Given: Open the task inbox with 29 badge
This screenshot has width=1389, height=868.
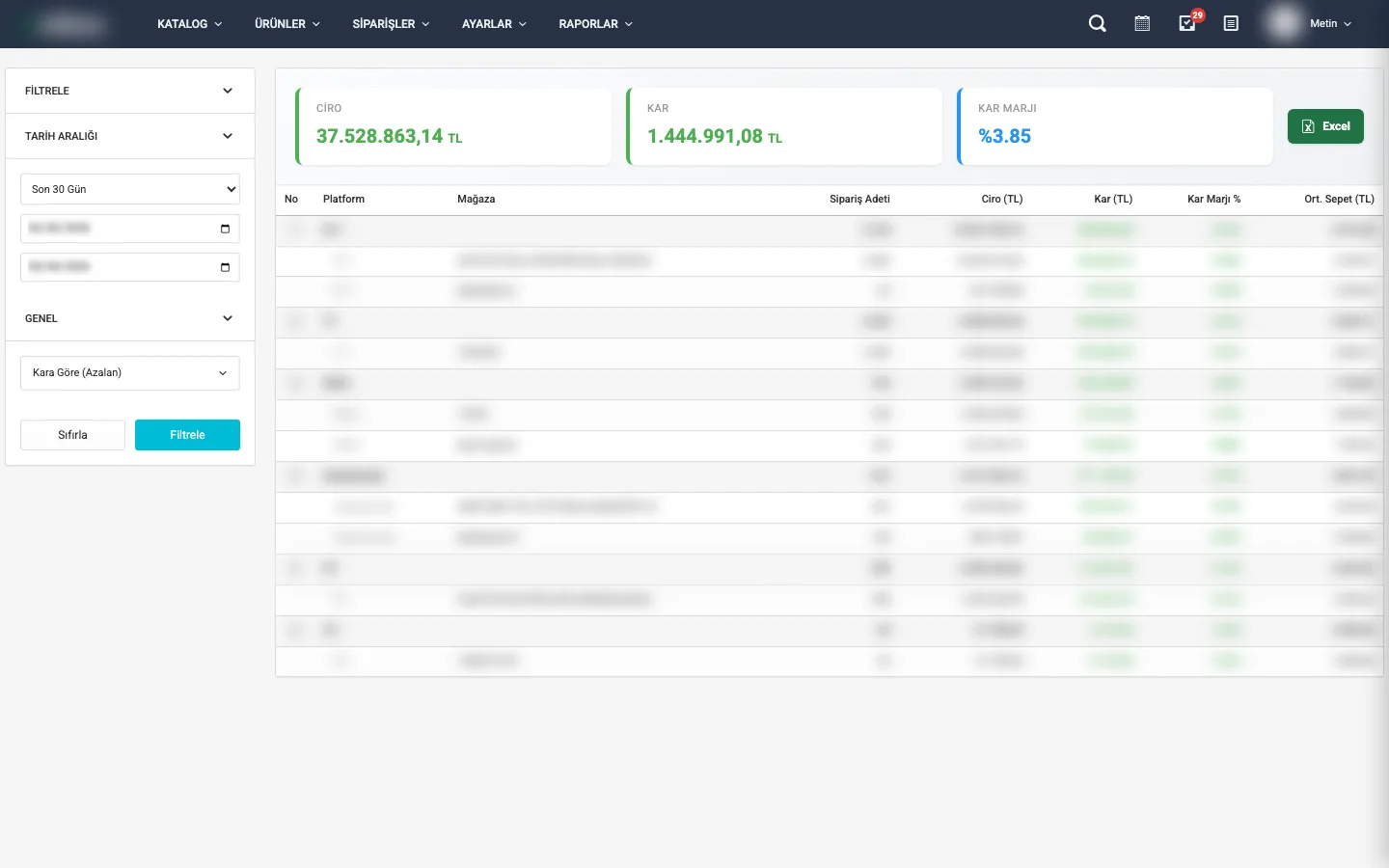Looking at the screenshot, I should [1187, 24].
